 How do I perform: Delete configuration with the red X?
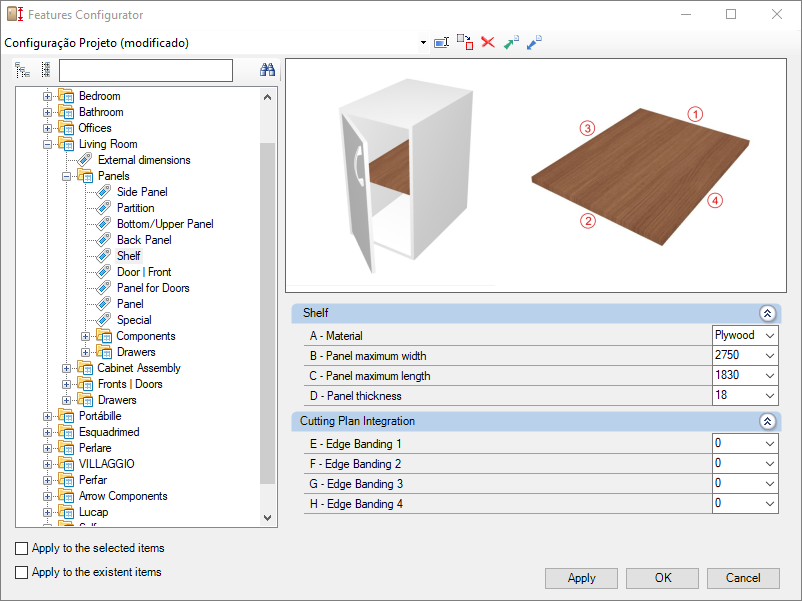(x=488, y=42)
